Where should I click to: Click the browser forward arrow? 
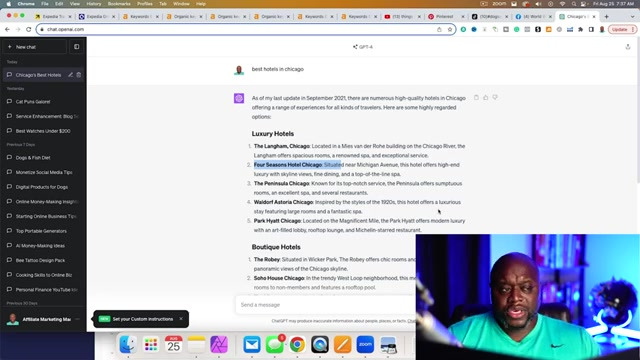tap(18, 29)
